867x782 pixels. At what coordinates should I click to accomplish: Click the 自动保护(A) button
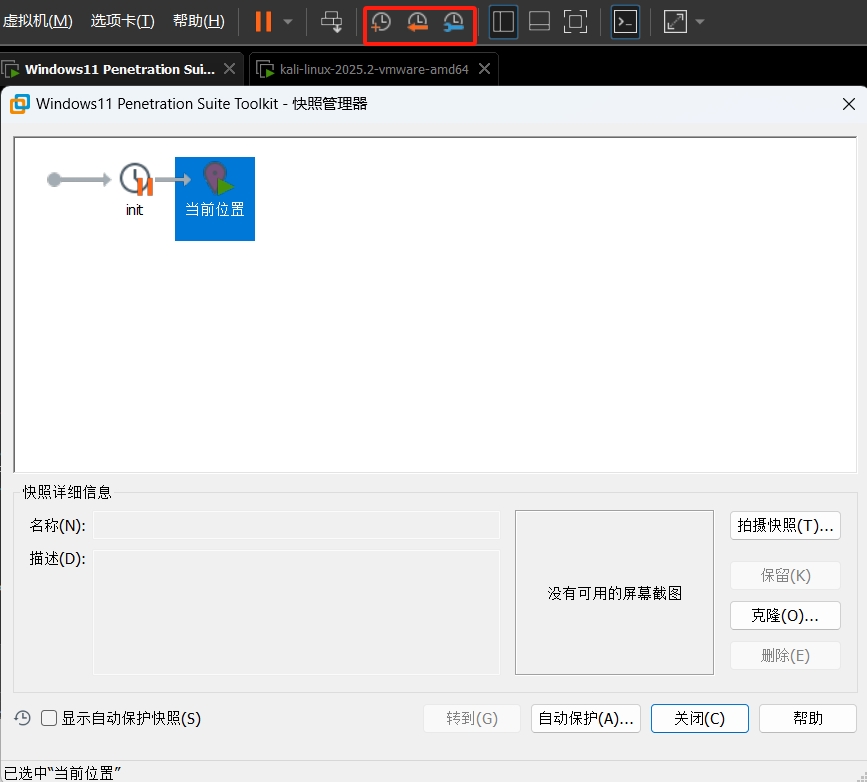click(x=585, y=718)
